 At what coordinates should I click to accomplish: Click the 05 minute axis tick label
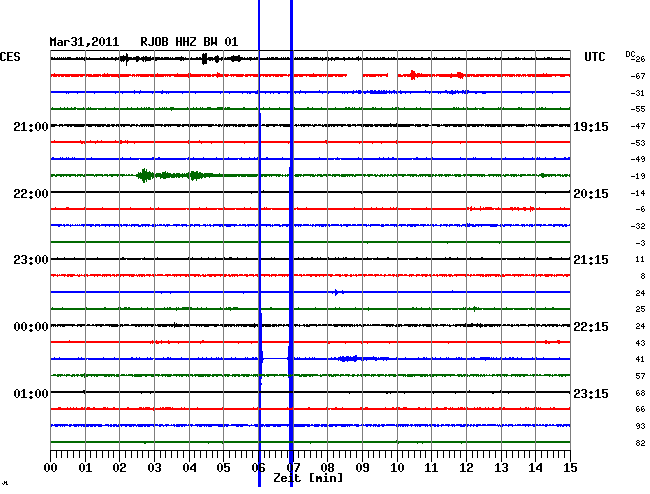coord(223,468)
